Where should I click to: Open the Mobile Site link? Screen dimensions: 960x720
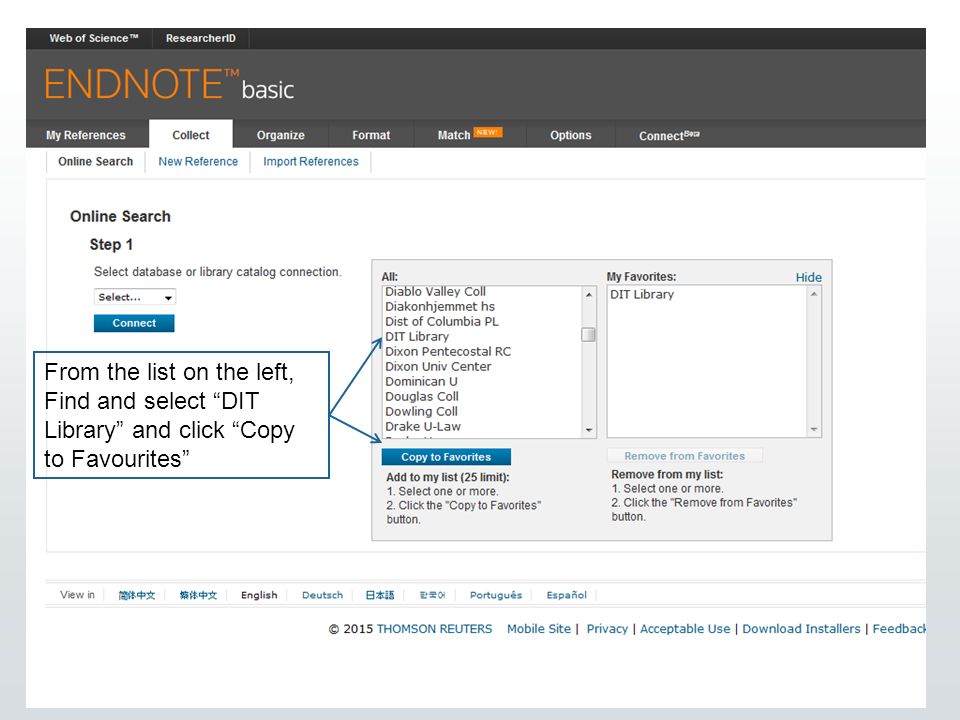click(539, 629)
